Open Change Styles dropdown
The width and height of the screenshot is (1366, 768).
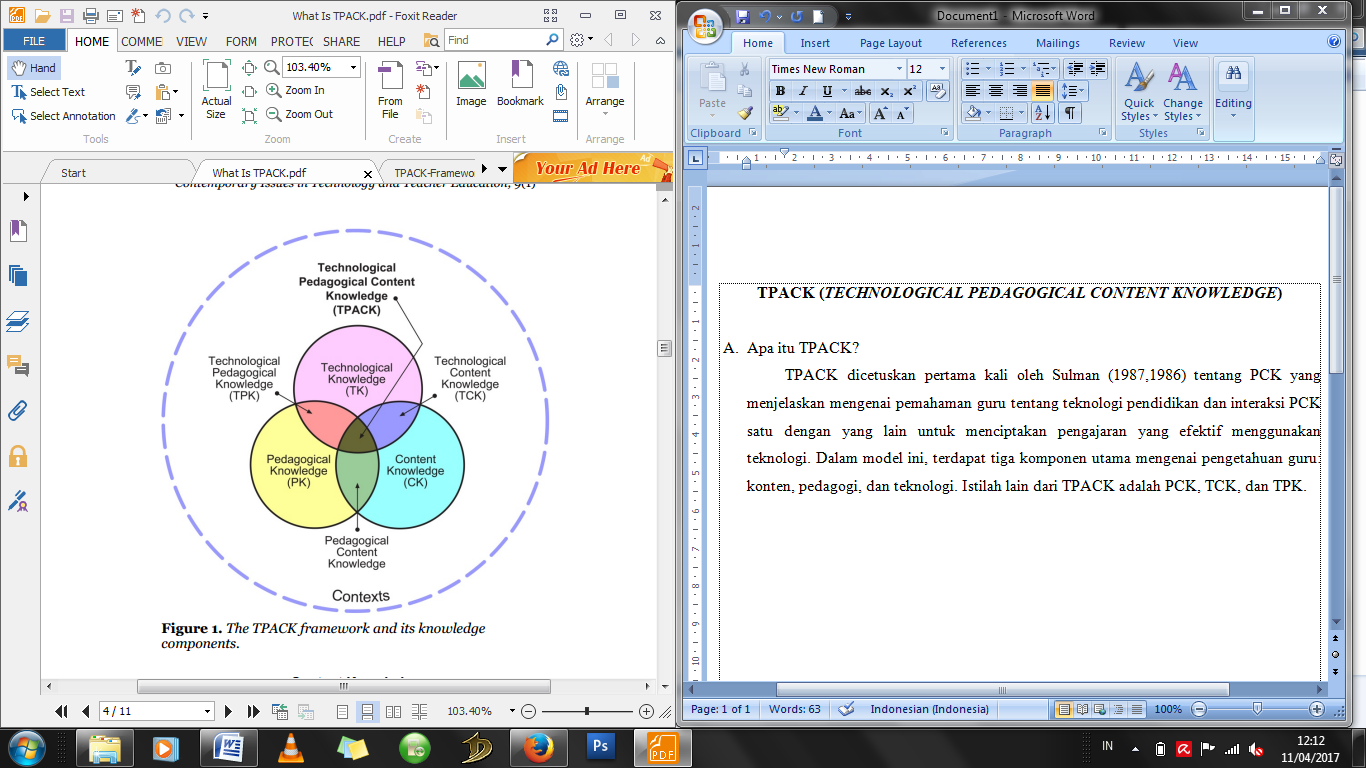(1183, 92)
